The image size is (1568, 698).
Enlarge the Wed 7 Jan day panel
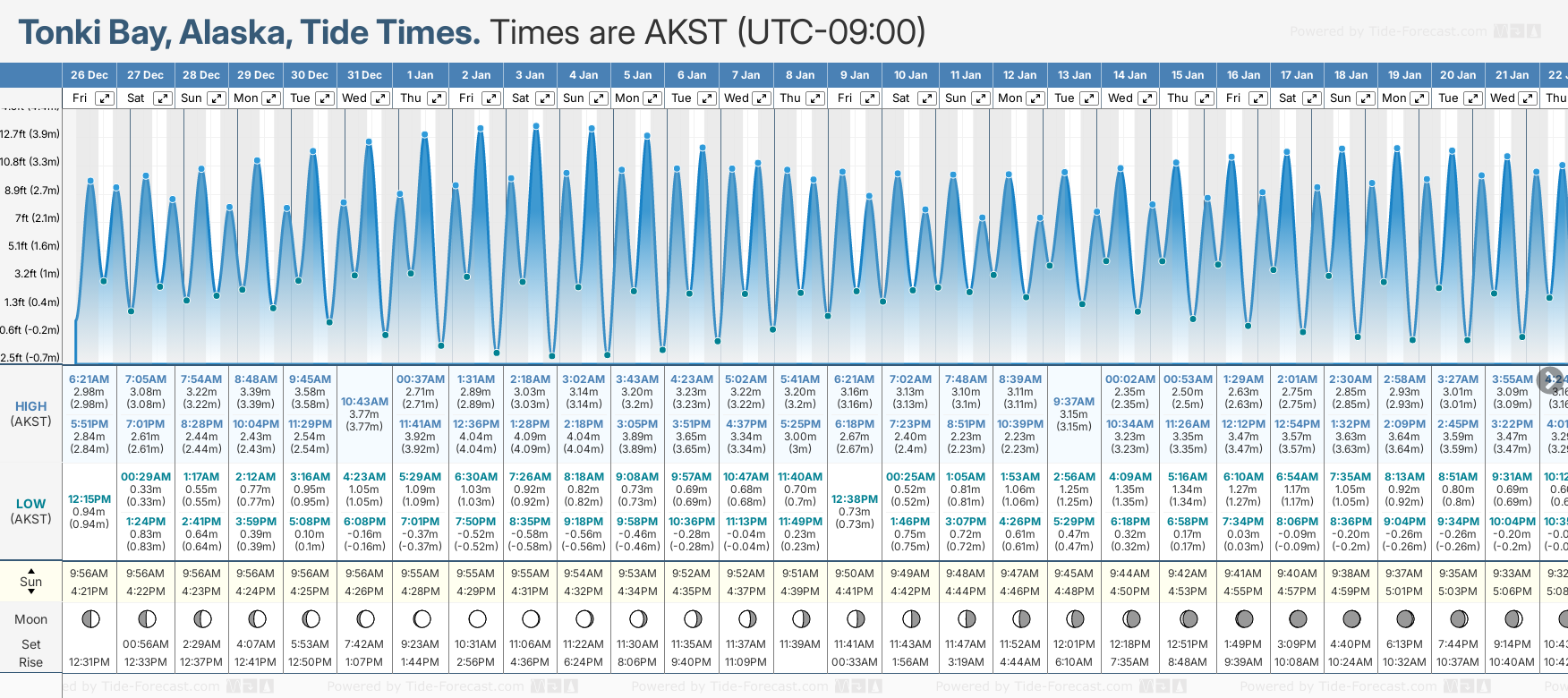click(x=762, y=98)
